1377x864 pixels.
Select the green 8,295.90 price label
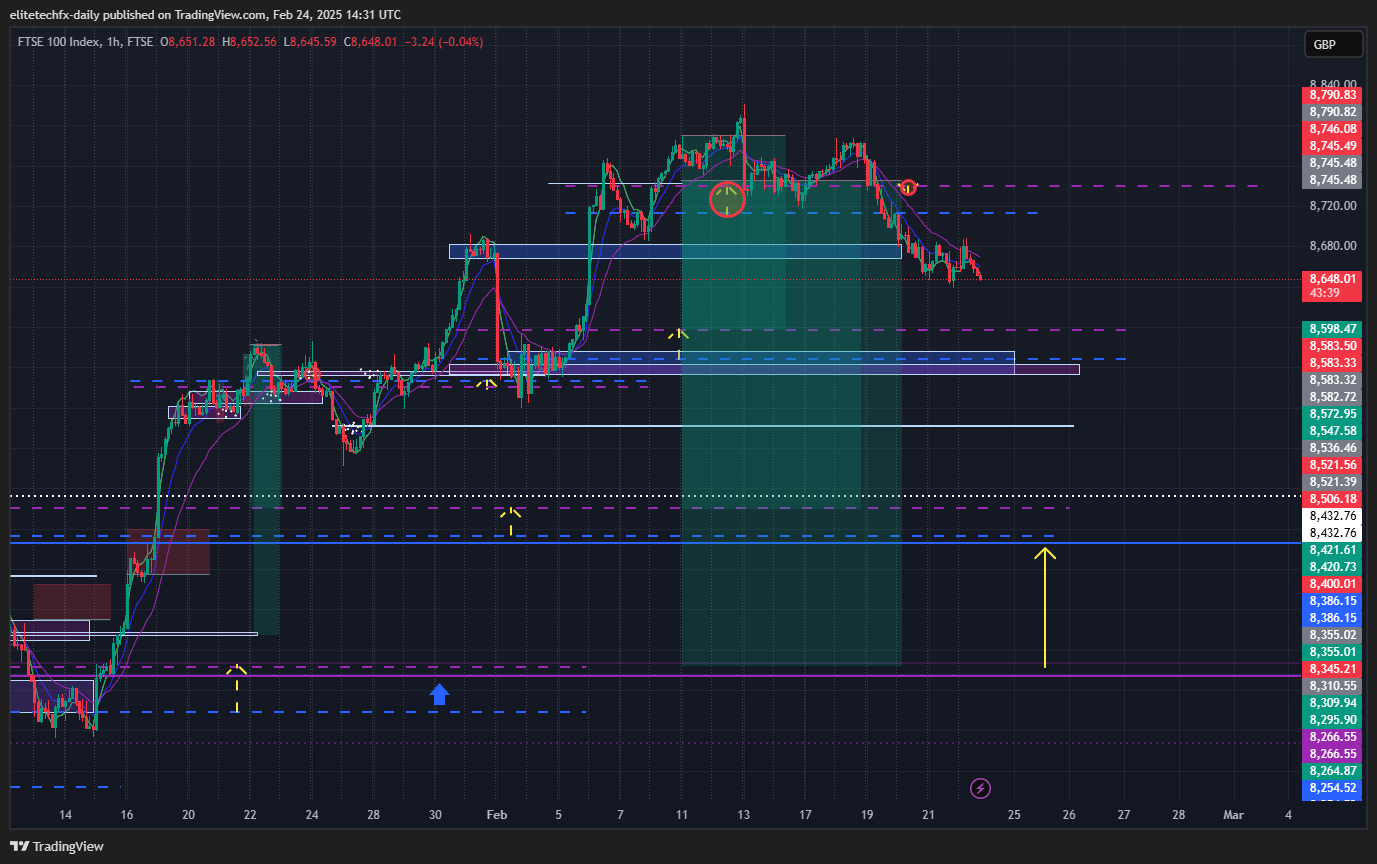[x=1332, y=720]
